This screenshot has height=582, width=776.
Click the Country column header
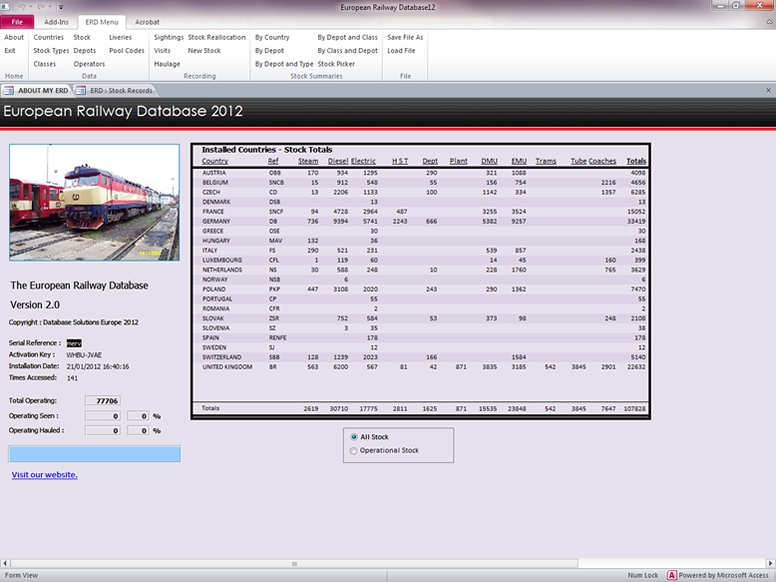pyautogui.click(x=215, y=161)
